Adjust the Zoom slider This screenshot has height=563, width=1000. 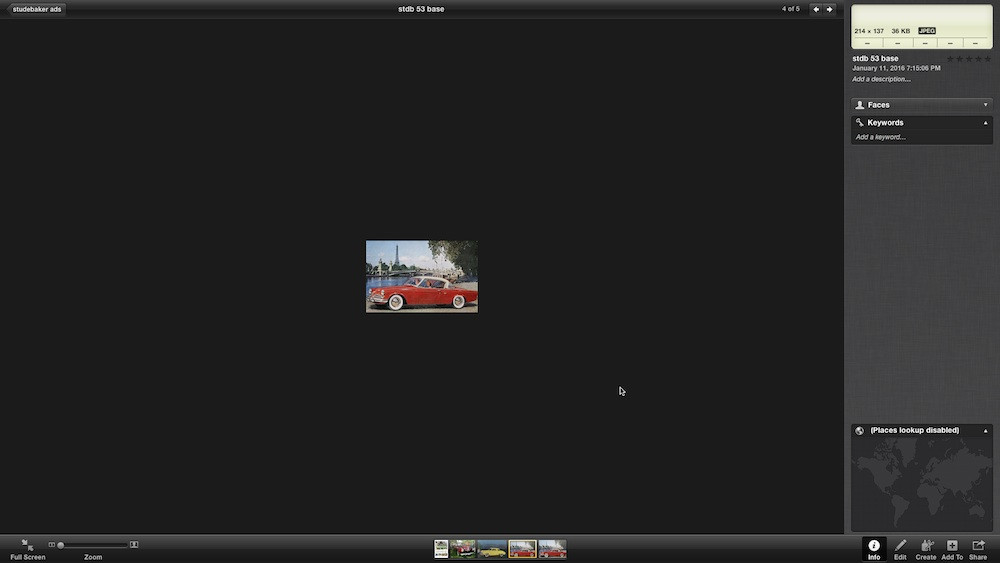pyautogui.click(x=92, y=545)
